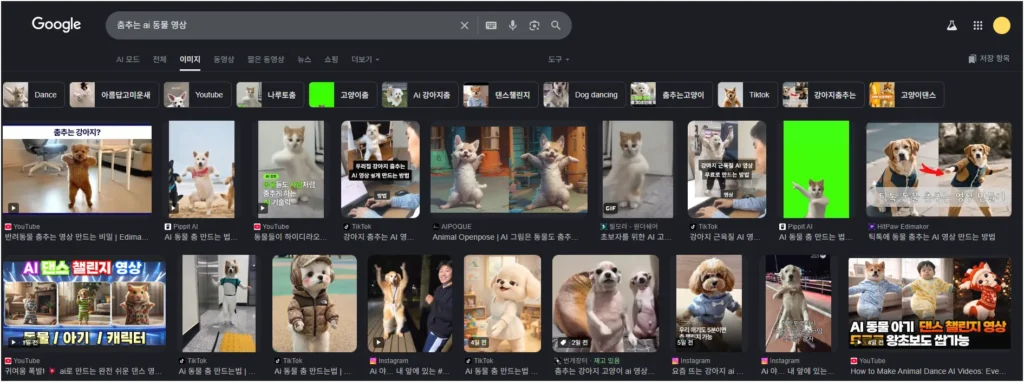
Task: Click the Google logo
Action: [x=56, y=25]
